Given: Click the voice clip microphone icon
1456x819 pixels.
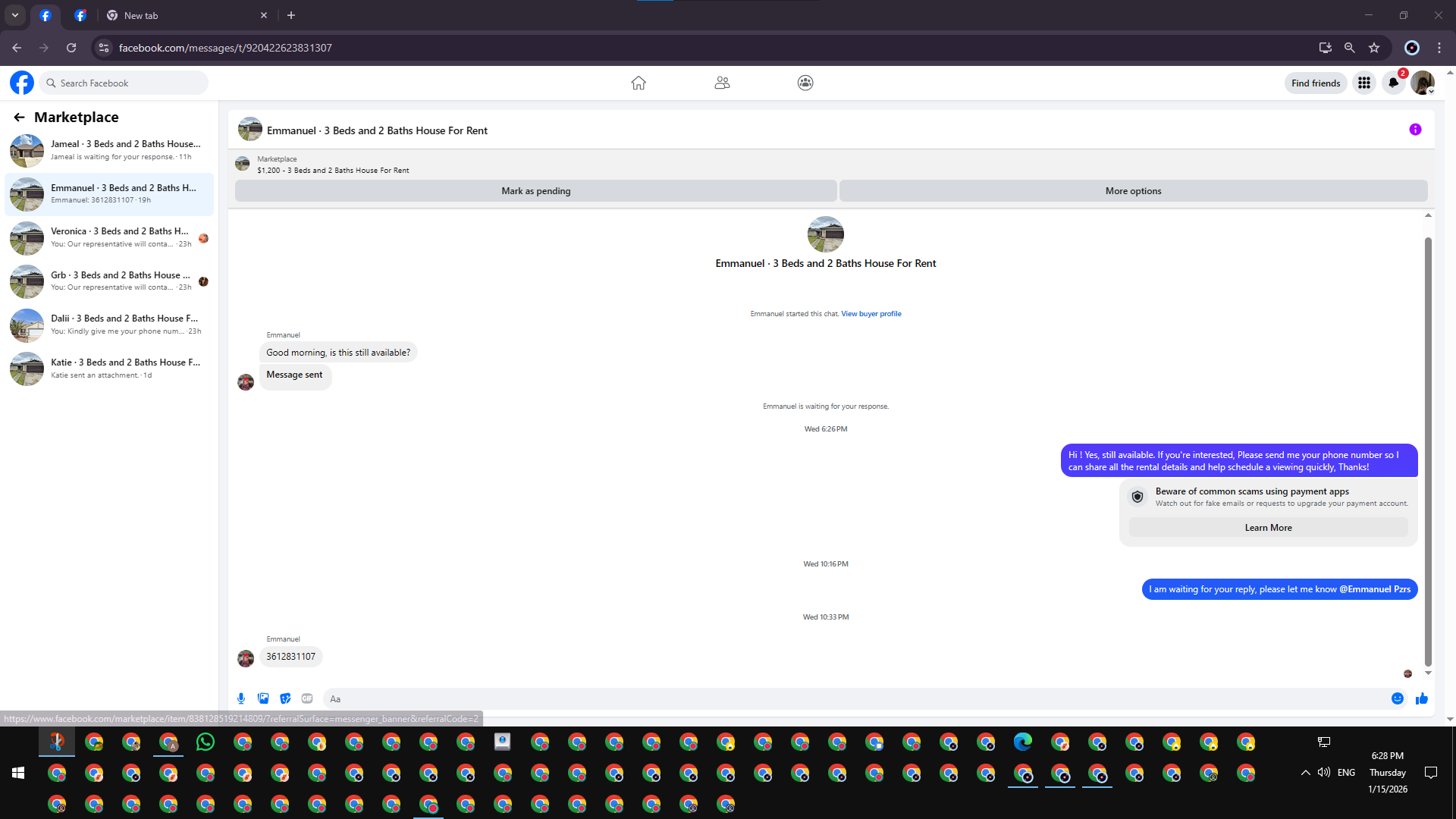Looking at the screenshot, I should pyautogui.click(x=241, y=698).
